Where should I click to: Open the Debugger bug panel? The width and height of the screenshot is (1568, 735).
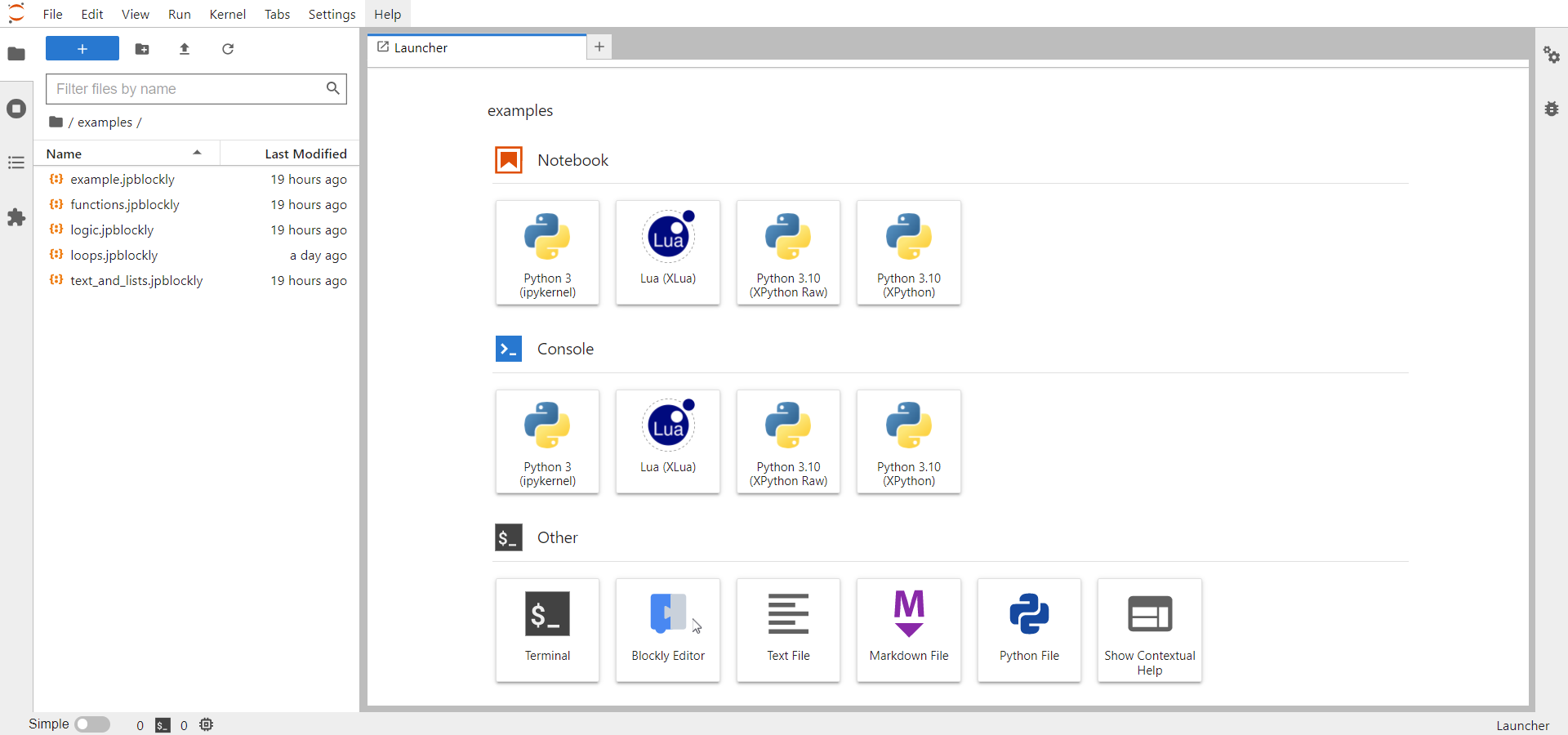point(1552,109)
